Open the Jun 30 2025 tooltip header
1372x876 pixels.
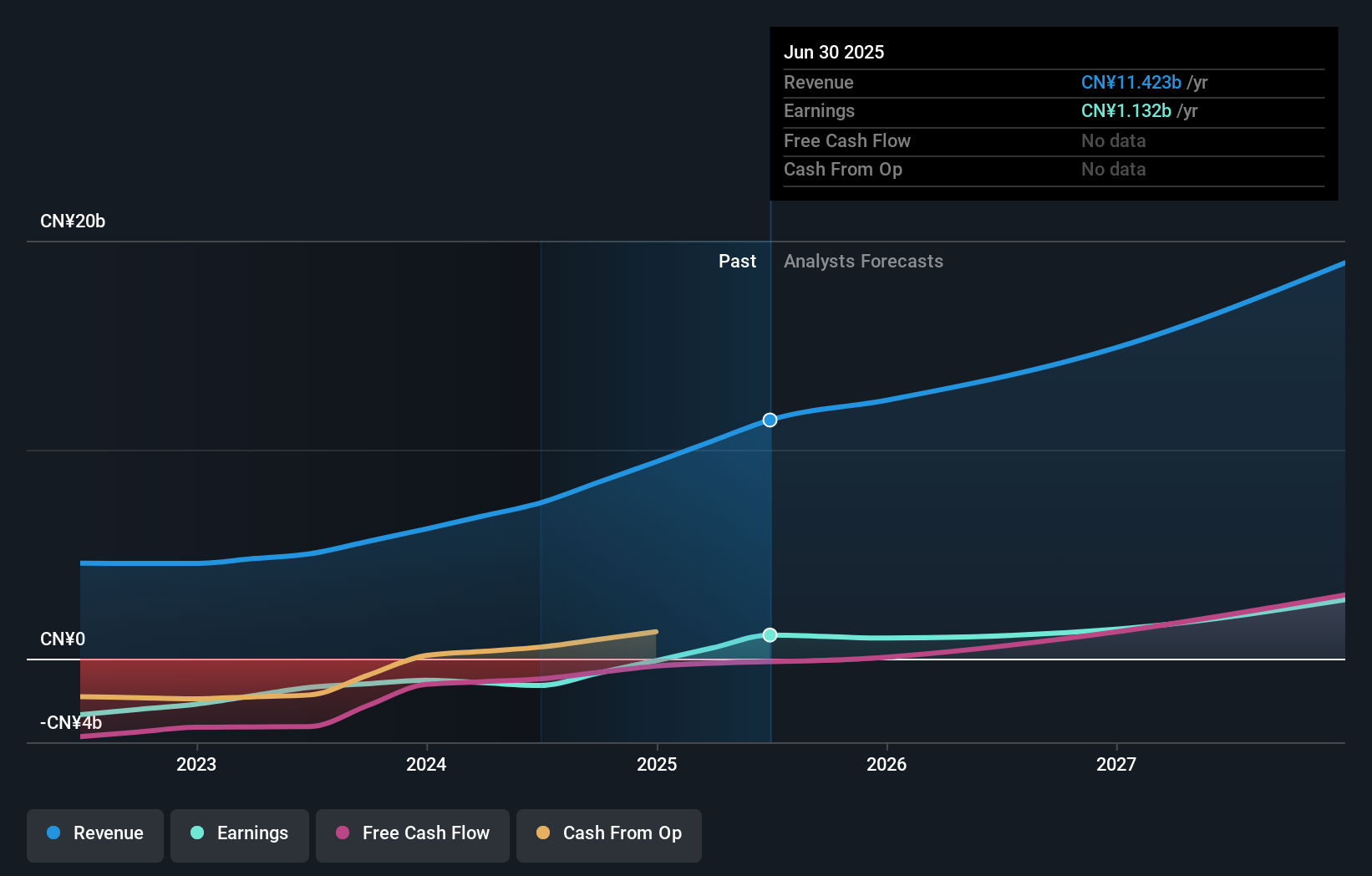[833, 52]
